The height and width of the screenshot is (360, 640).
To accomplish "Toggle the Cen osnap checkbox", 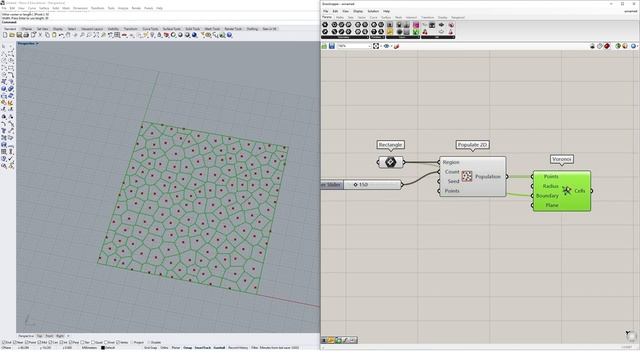I will [50, 342].
